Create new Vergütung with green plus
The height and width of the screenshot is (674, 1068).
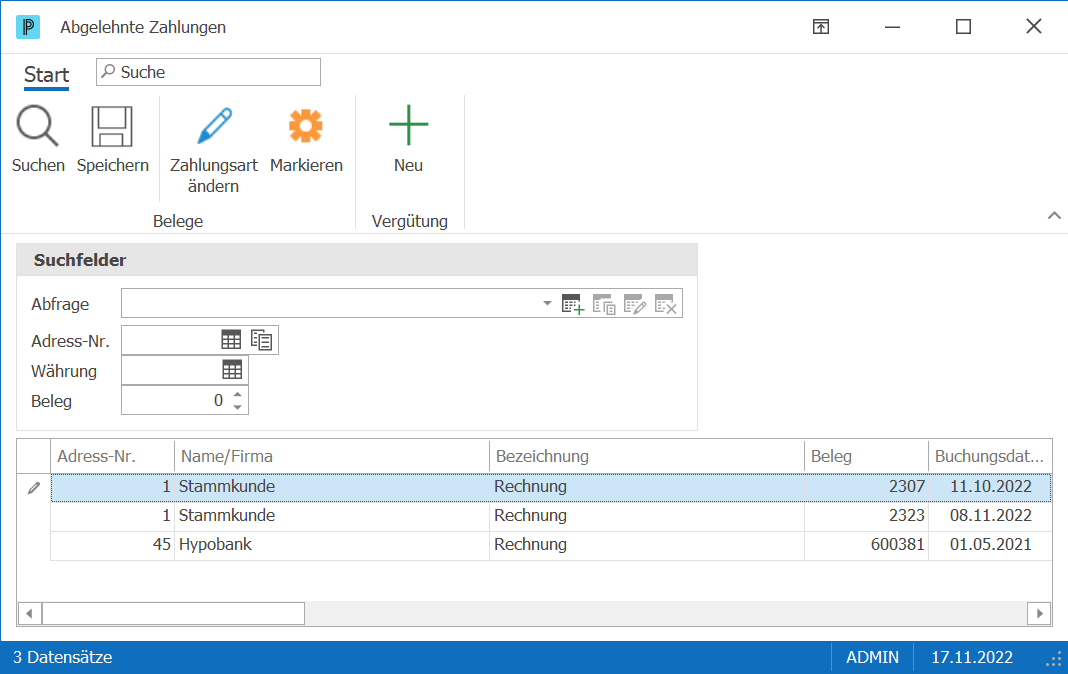point(409,125)
